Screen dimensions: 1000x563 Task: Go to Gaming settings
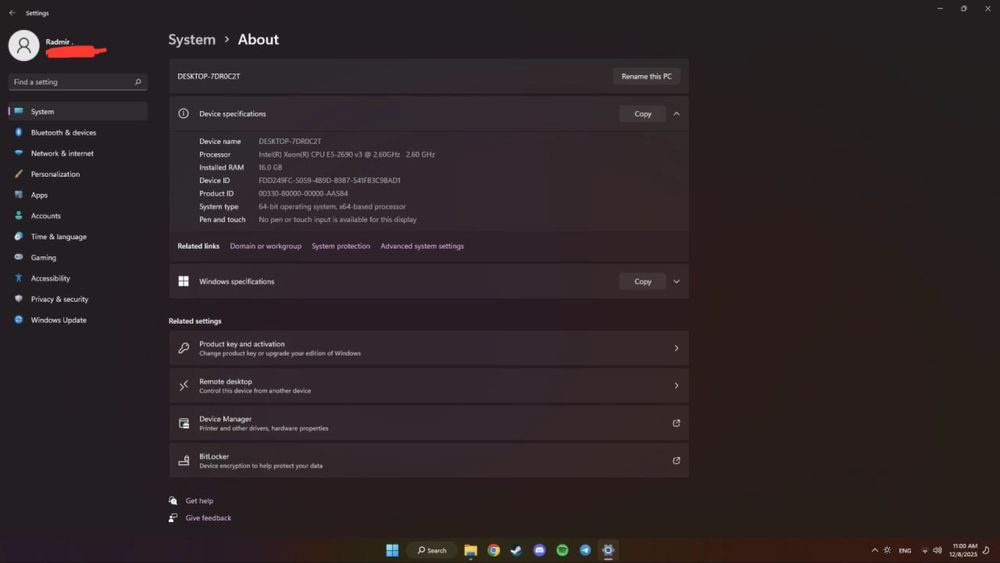click(x=78, y=258)
